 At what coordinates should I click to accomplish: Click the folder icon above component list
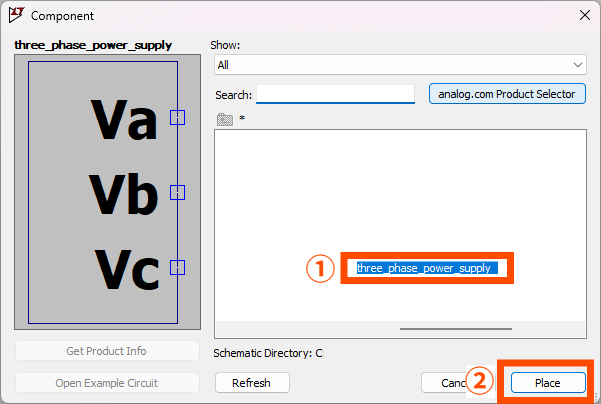225,119
